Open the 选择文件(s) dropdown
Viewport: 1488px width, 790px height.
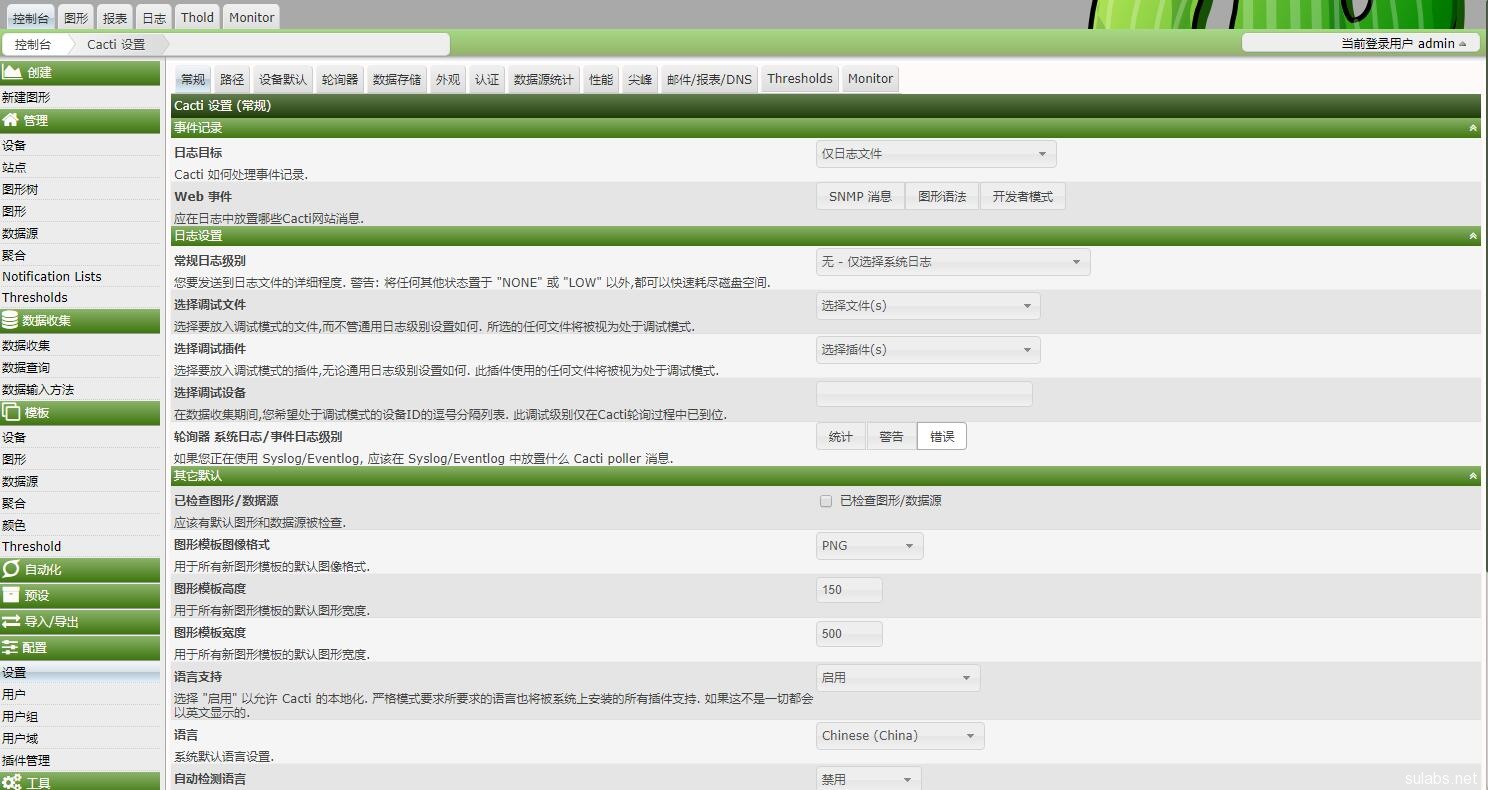(x=928, y=306)
